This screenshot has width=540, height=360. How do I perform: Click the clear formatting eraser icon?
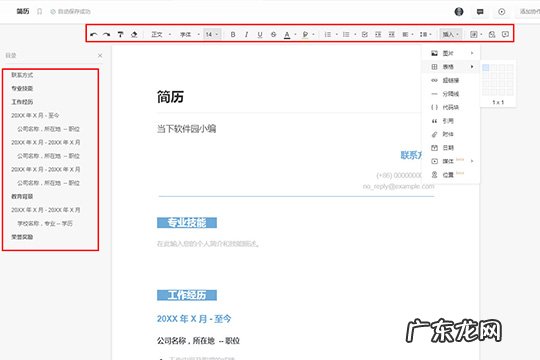tap(134, 34)
